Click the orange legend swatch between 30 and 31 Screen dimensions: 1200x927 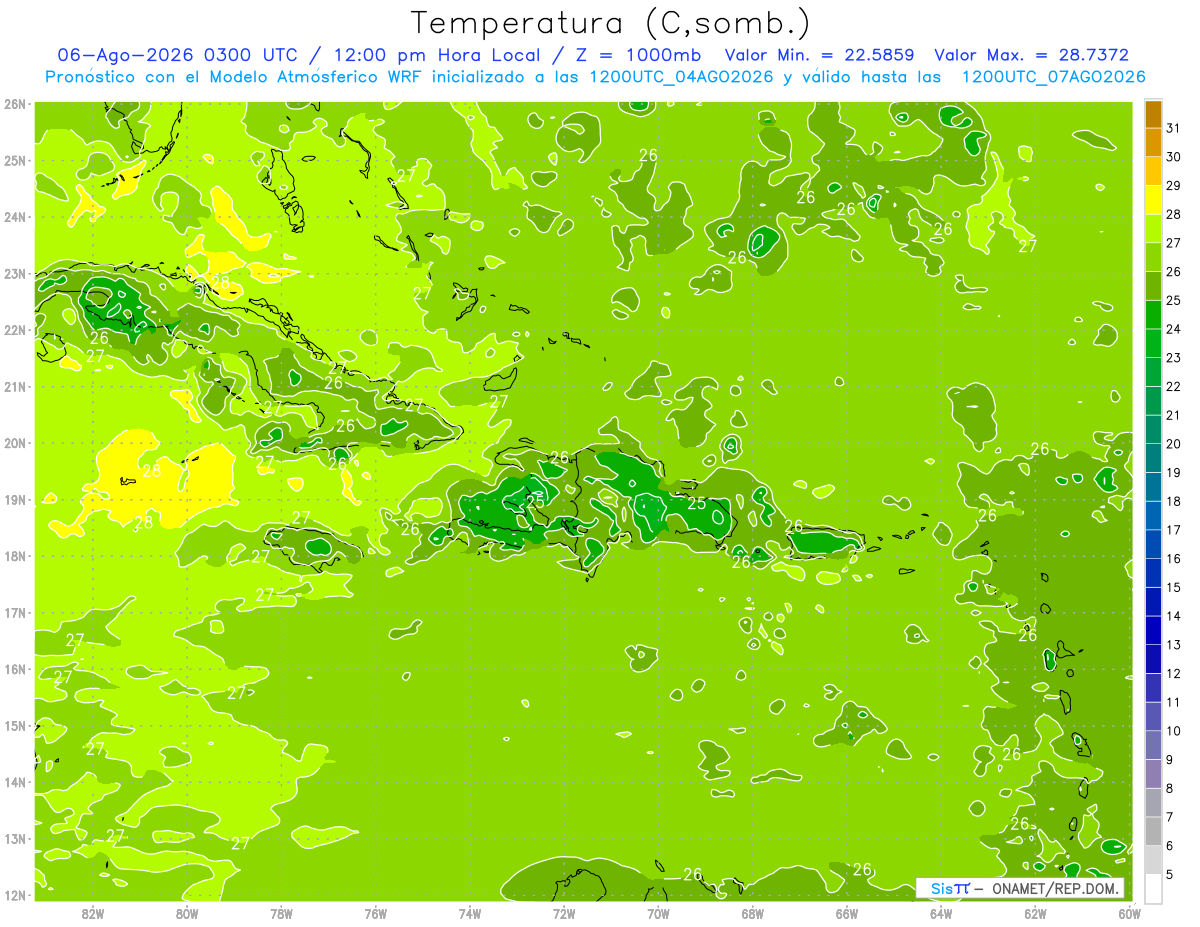[x=1152, y=143]
